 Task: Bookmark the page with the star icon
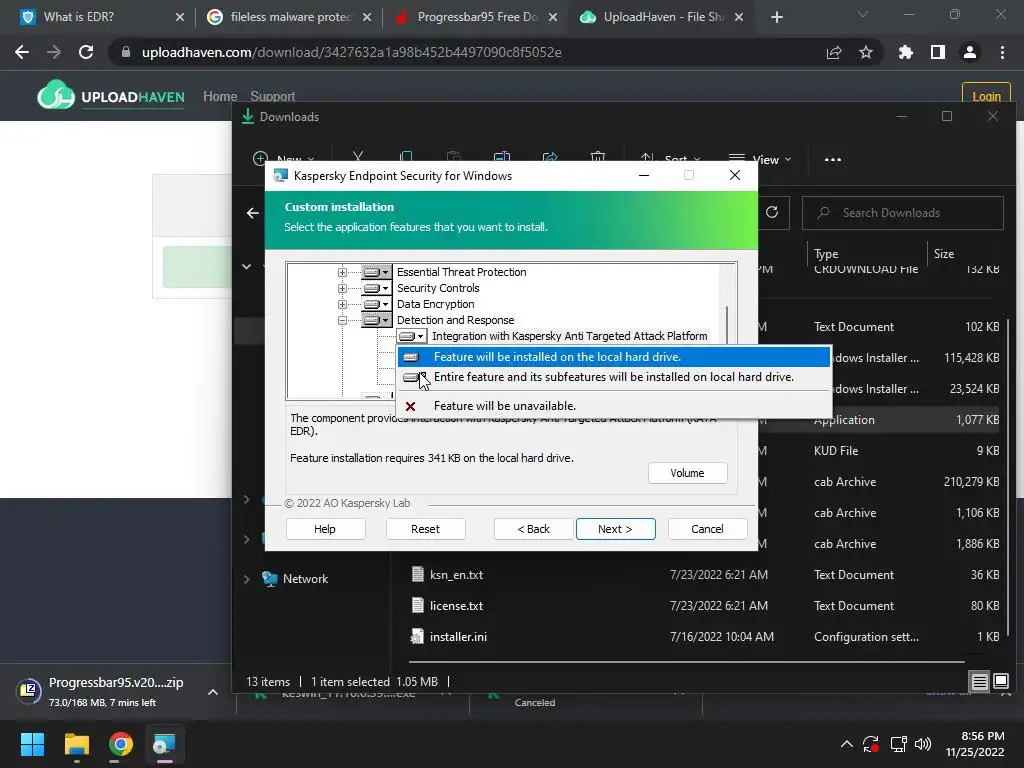[866, 52]
